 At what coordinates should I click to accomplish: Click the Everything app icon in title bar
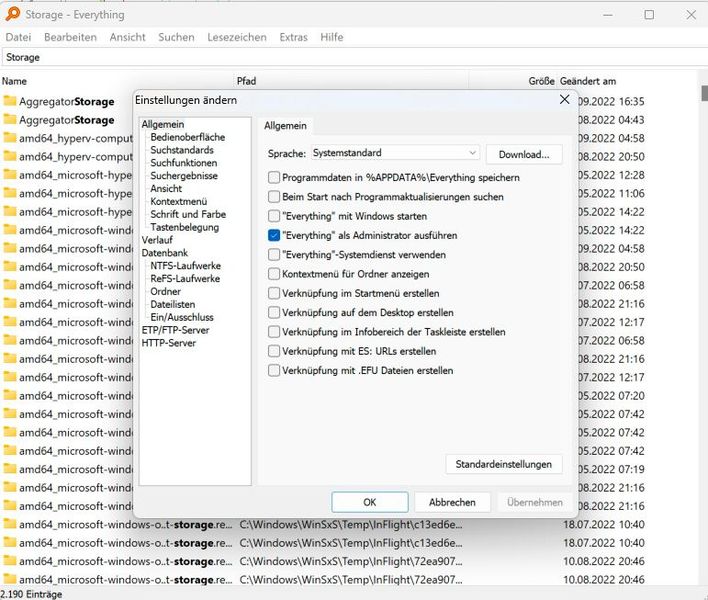[12, 14]
